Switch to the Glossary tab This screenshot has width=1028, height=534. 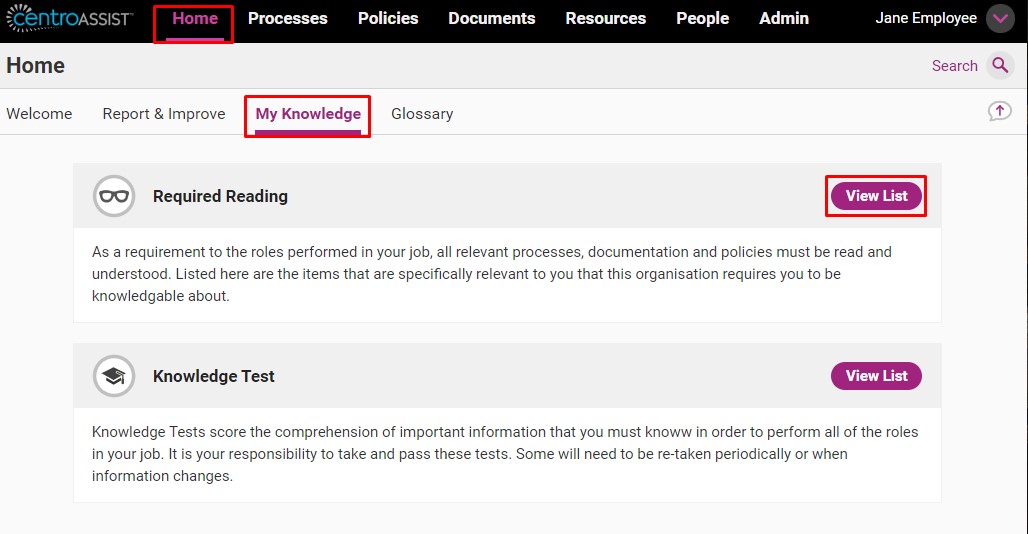[x=422, y=114]
